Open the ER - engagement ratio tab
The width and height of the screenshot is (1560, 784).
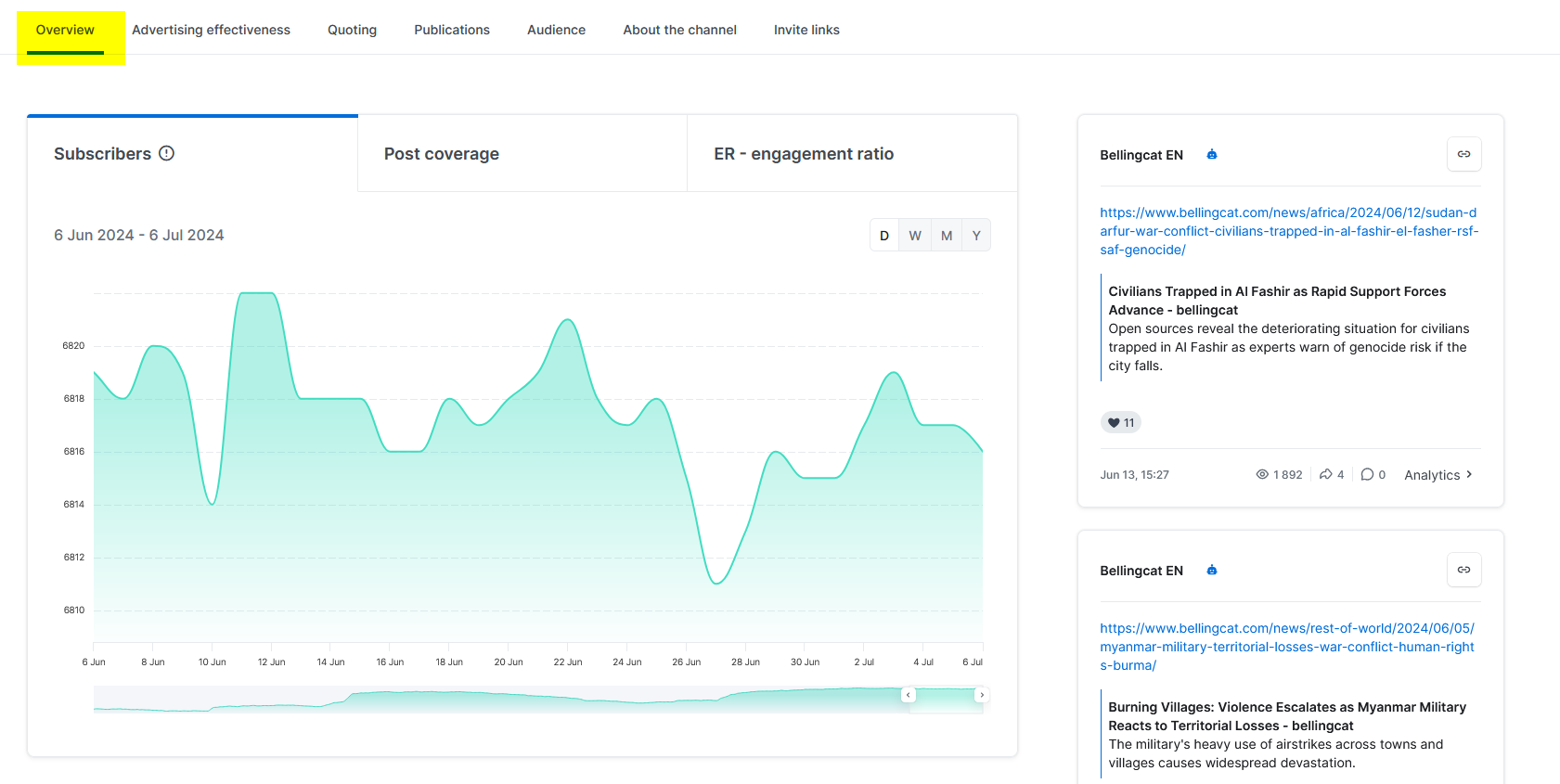click(804, 154)
